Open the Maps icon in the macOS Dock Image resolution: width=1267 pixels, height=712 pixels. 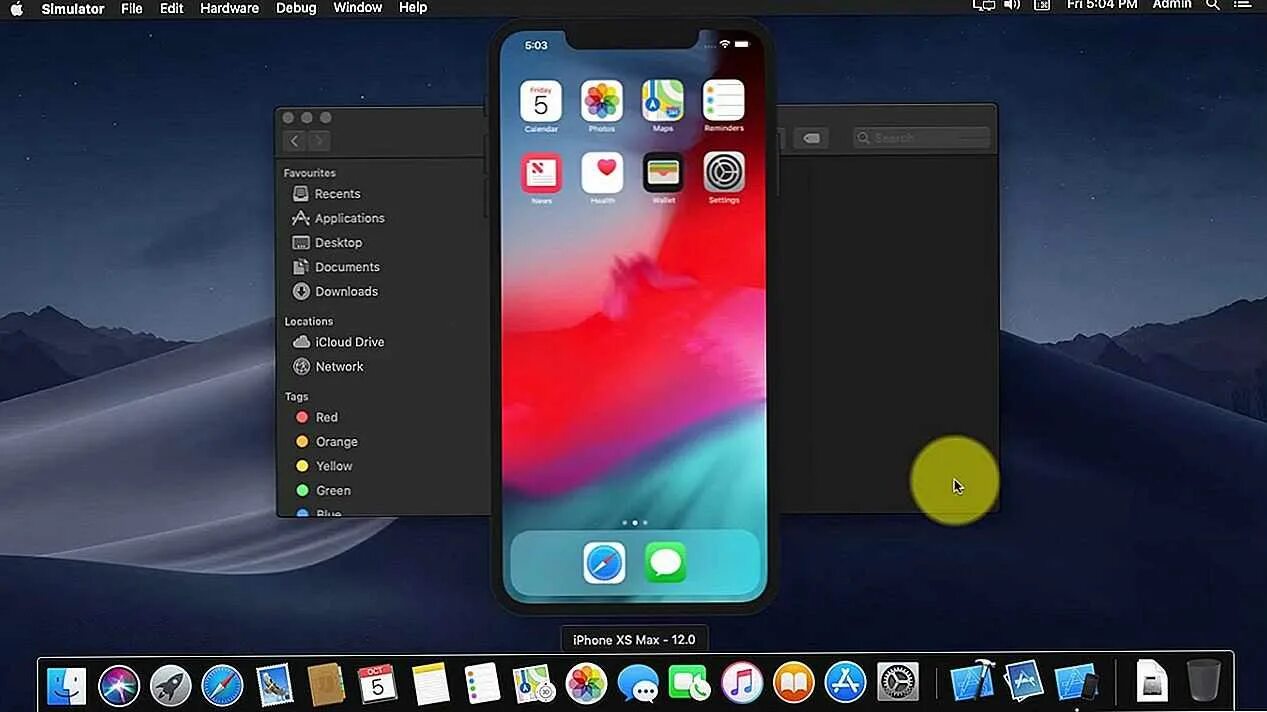[534, 685]
